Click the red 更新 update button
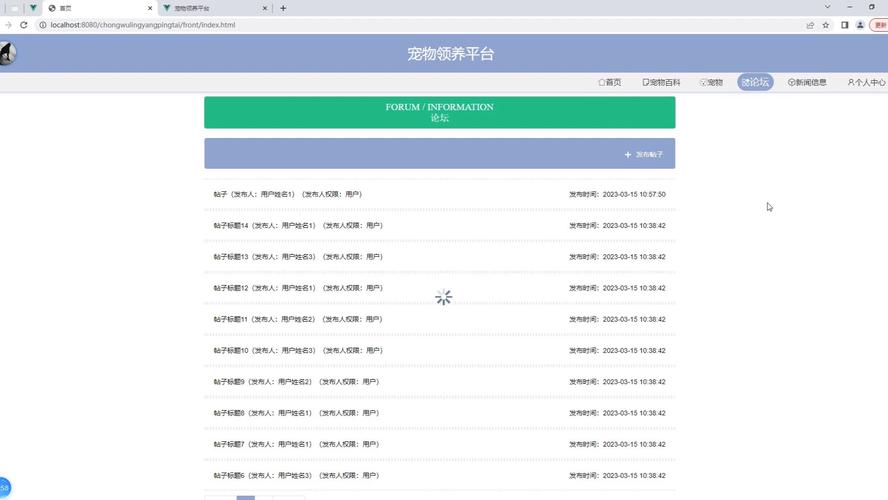888x500 pixels. (880, 25)
